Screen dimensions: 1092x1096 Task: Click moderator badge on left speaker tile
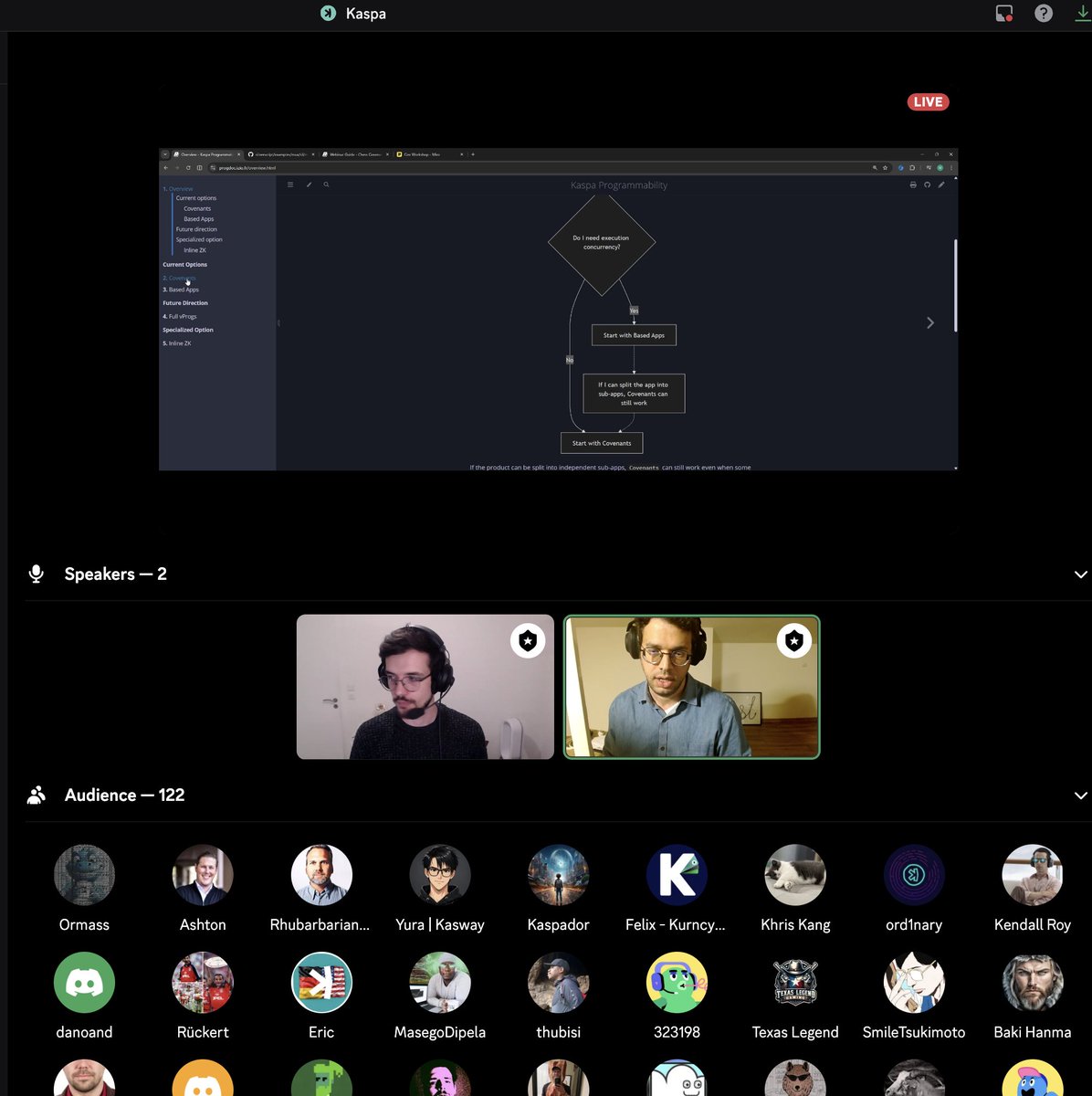528,641
